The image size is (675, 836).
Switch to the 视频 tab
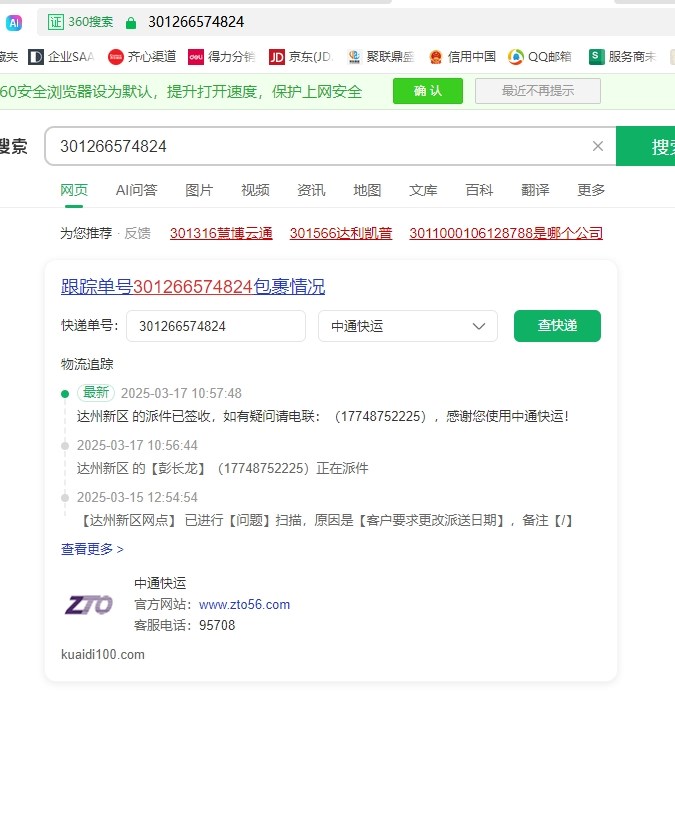point(255,190)
